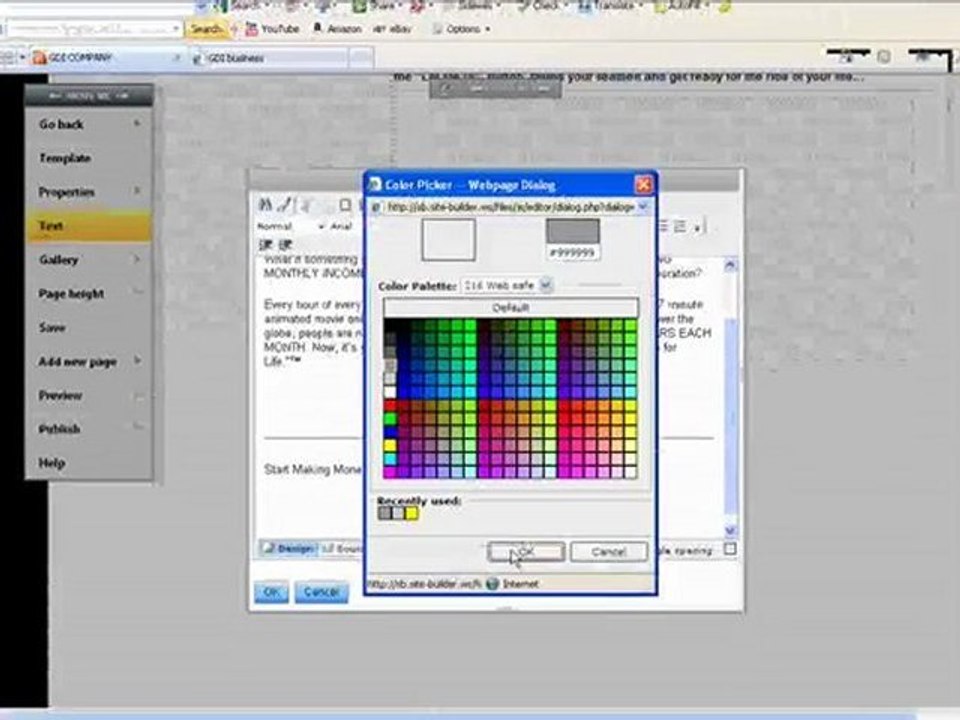
Task: Choose Preview in the side menu
Action: tap(89, 396)
